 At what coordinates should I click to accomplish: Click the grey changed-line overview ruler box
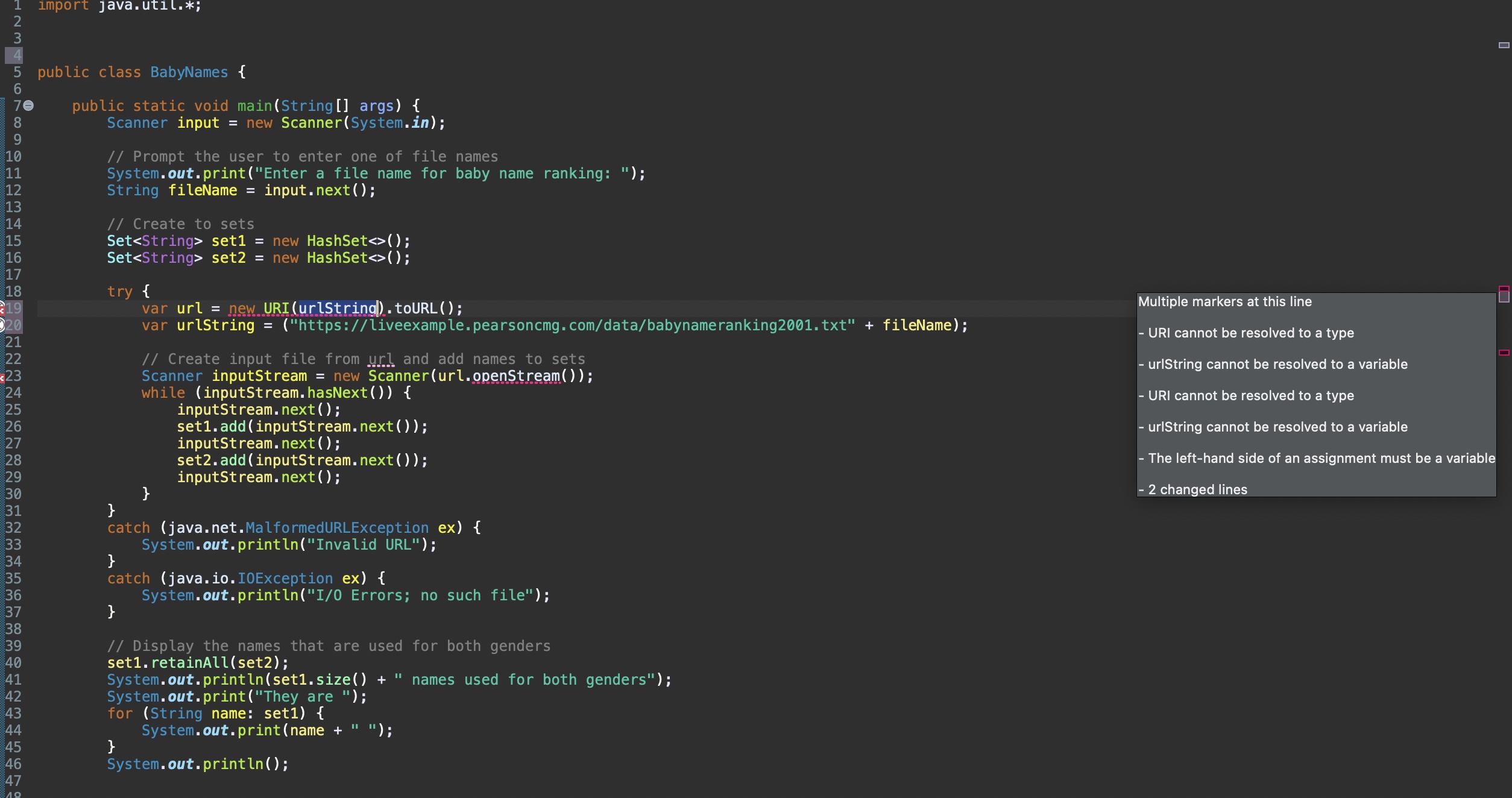pos(1504,297)
